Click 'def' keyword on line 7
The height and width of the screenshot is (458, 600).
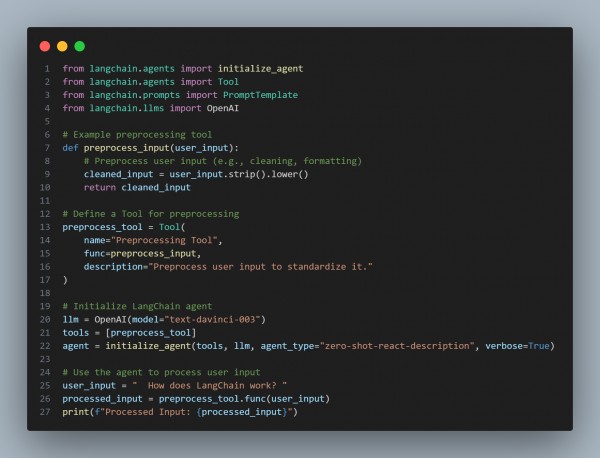click(x=70, y=148)
